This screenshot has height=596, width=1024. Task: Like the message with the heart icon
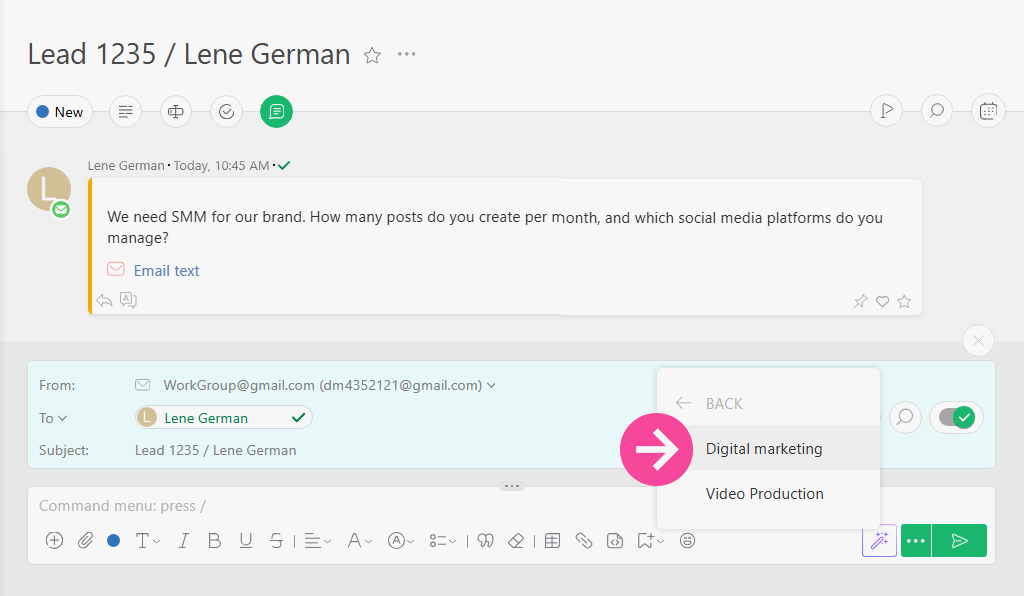coord(882,302)
